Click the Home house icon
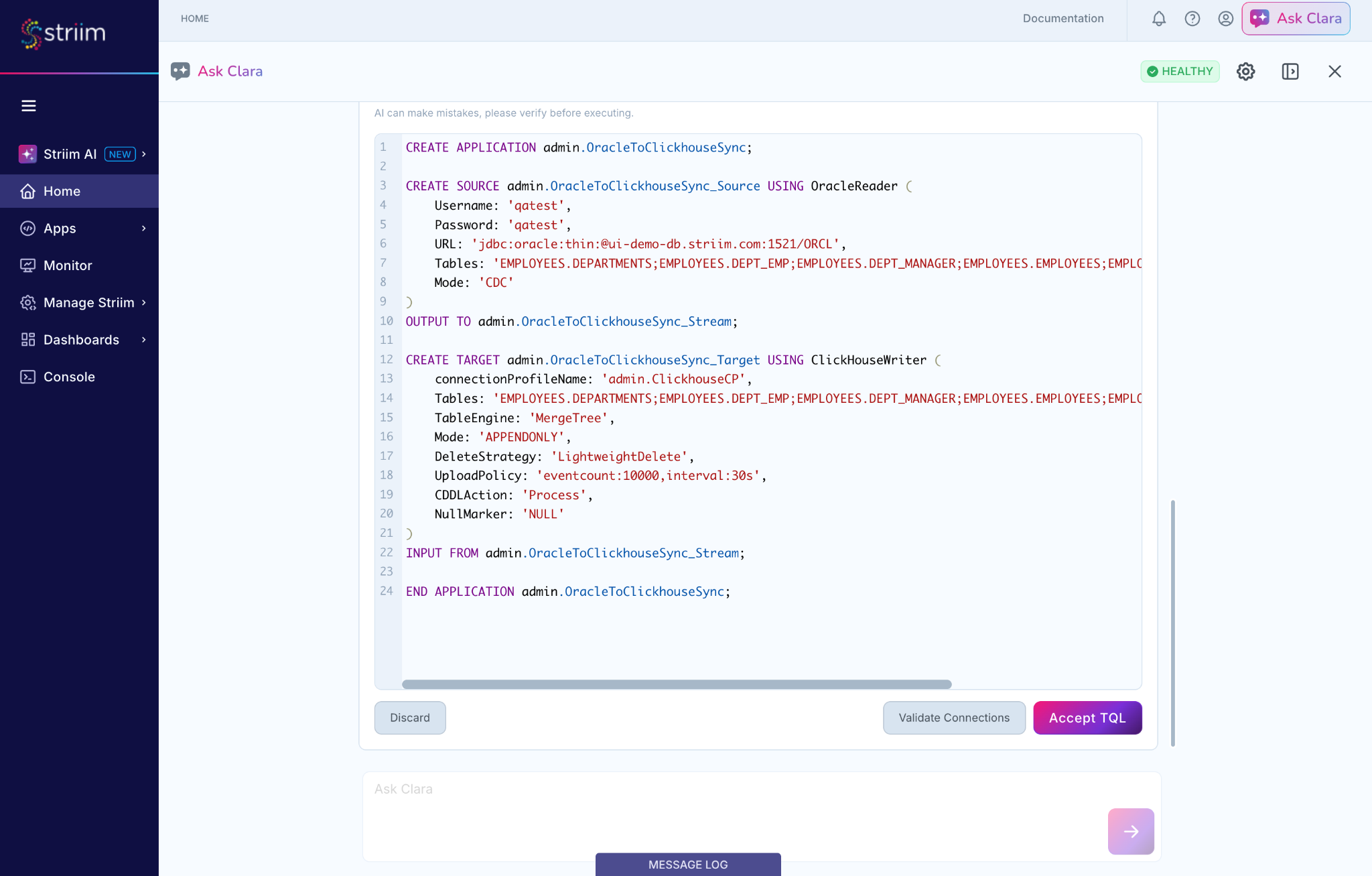This screenshot has height=876, width=1372. coord(27,191)
